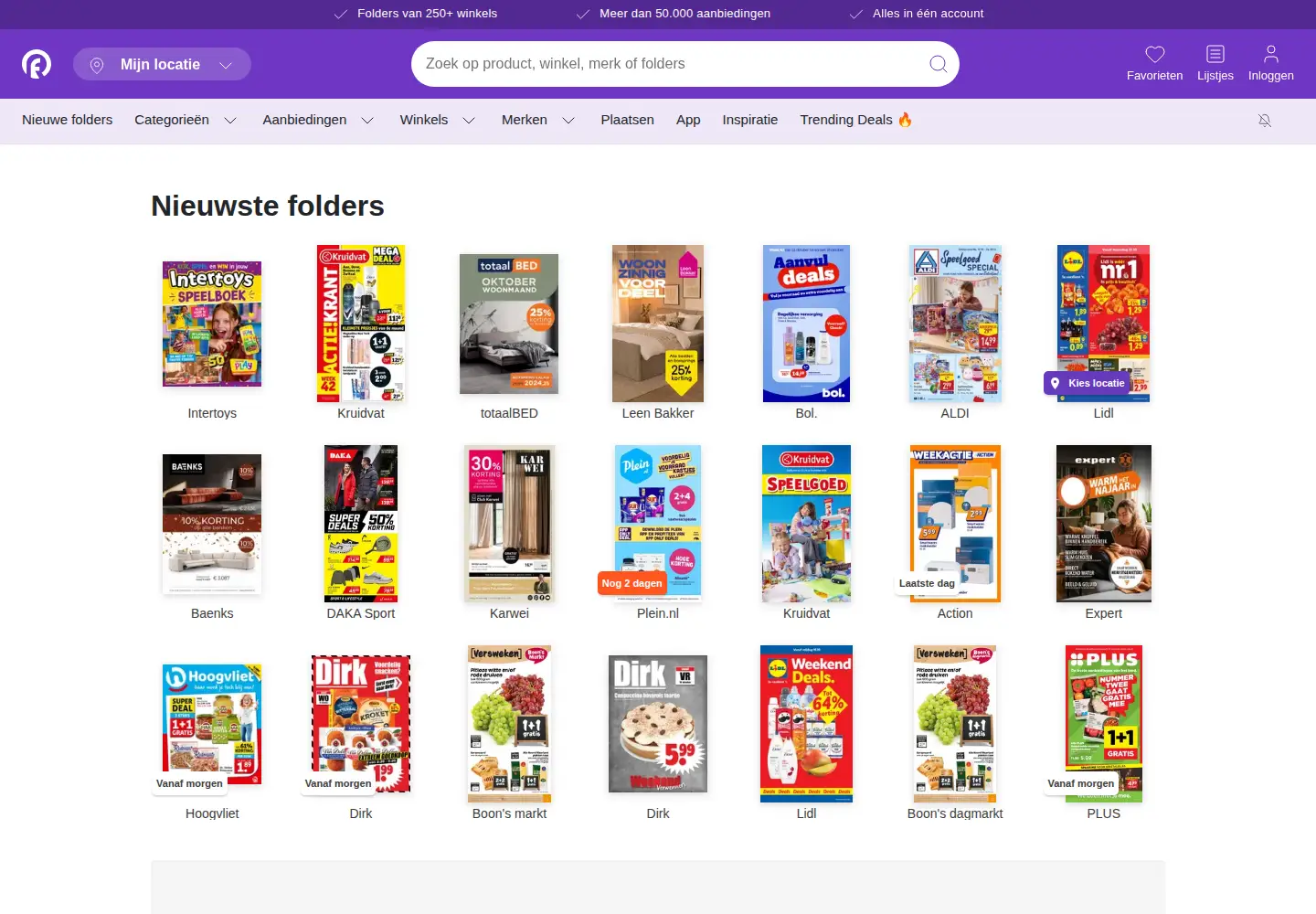The width and height of the screenshot is (1316, 914).
Task: Click the search magnifier icon
Action: 938,64
